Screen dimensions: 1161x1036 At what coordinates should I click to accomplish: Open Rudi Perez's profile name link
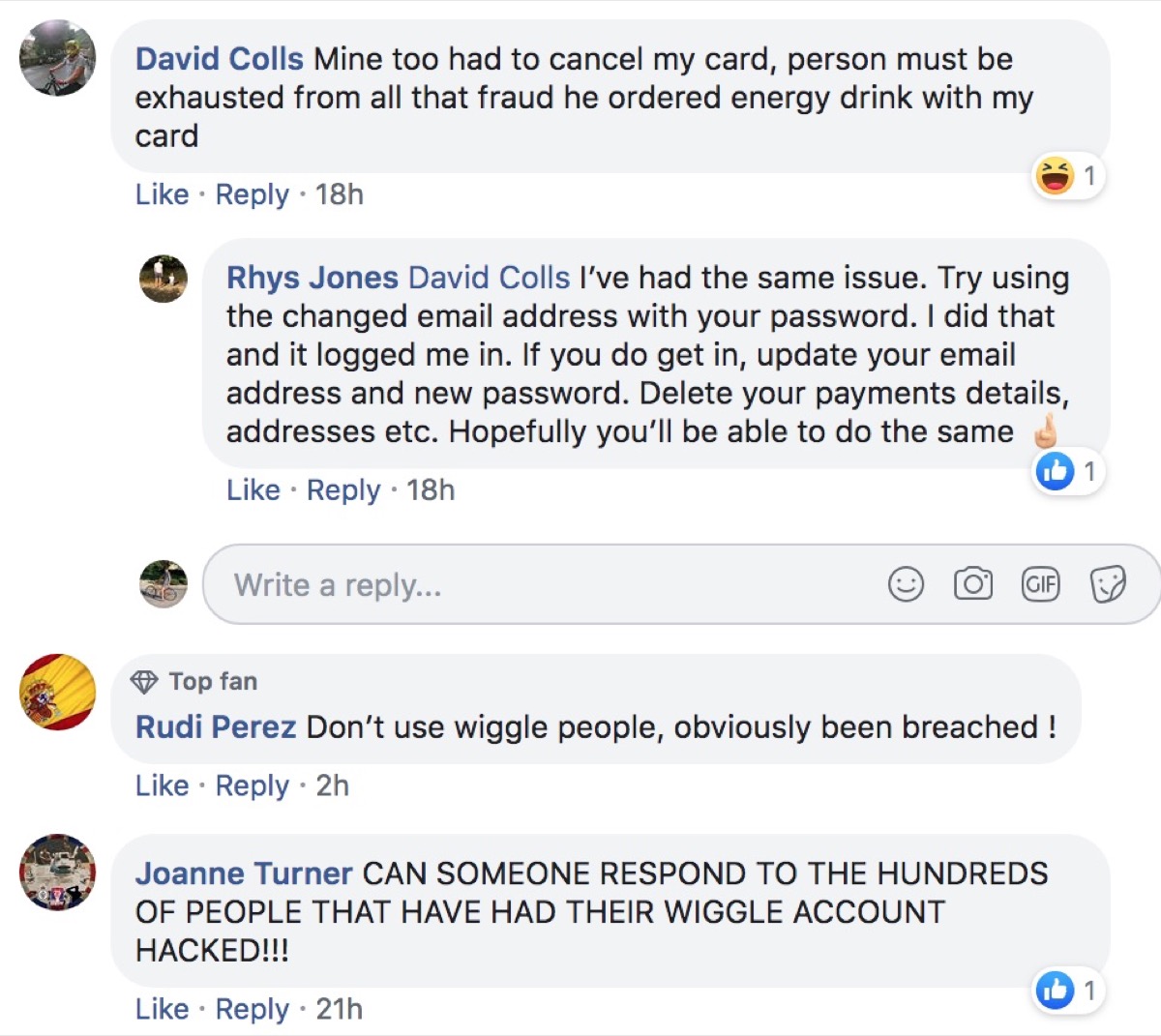tap(215, 726)
